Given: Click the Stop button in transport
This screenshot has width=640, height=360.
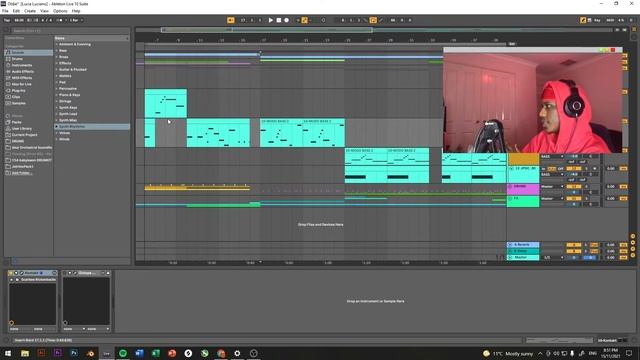Looking at the screenshot, I should click(x=279, y=20).
